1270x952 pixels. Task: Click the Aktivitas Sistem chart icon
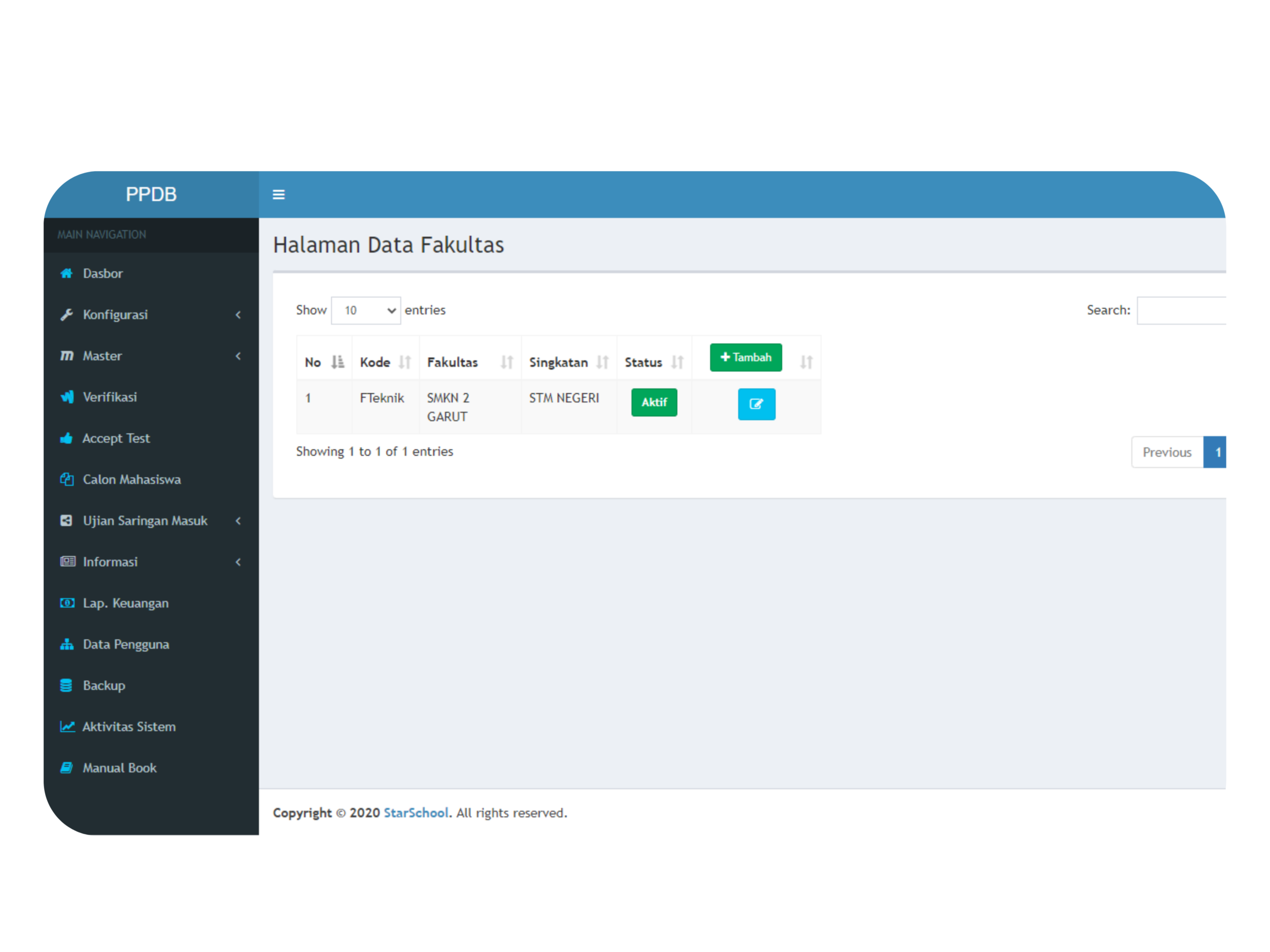pyautogui.click(x=67, y=726)
